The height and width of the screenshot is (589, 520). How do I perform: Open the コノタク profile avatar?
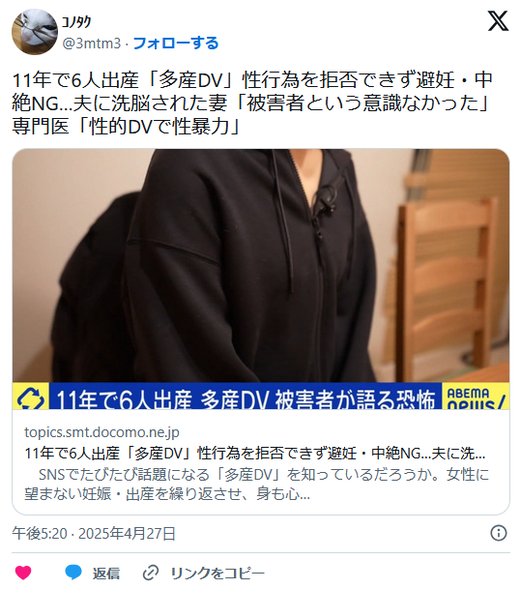[35, 32]
